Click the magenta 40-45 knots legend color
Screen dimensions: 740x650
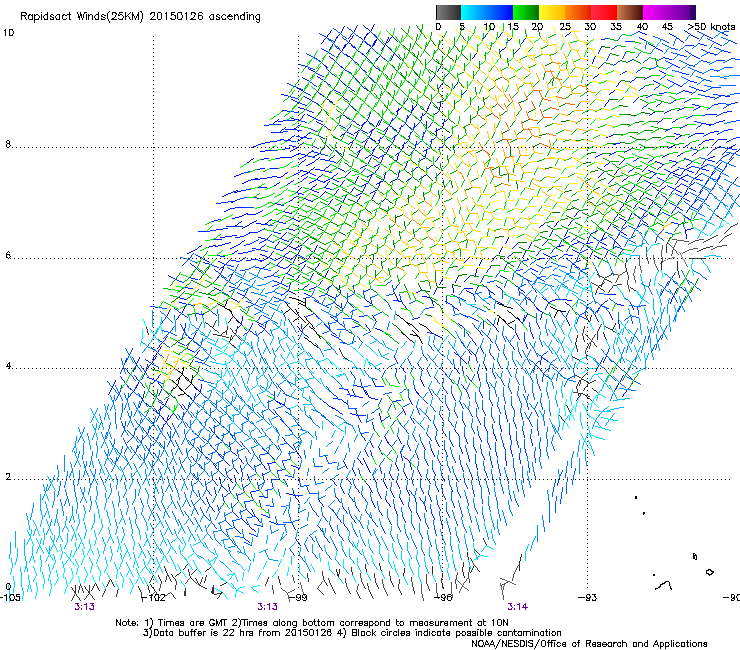(656, 12)
